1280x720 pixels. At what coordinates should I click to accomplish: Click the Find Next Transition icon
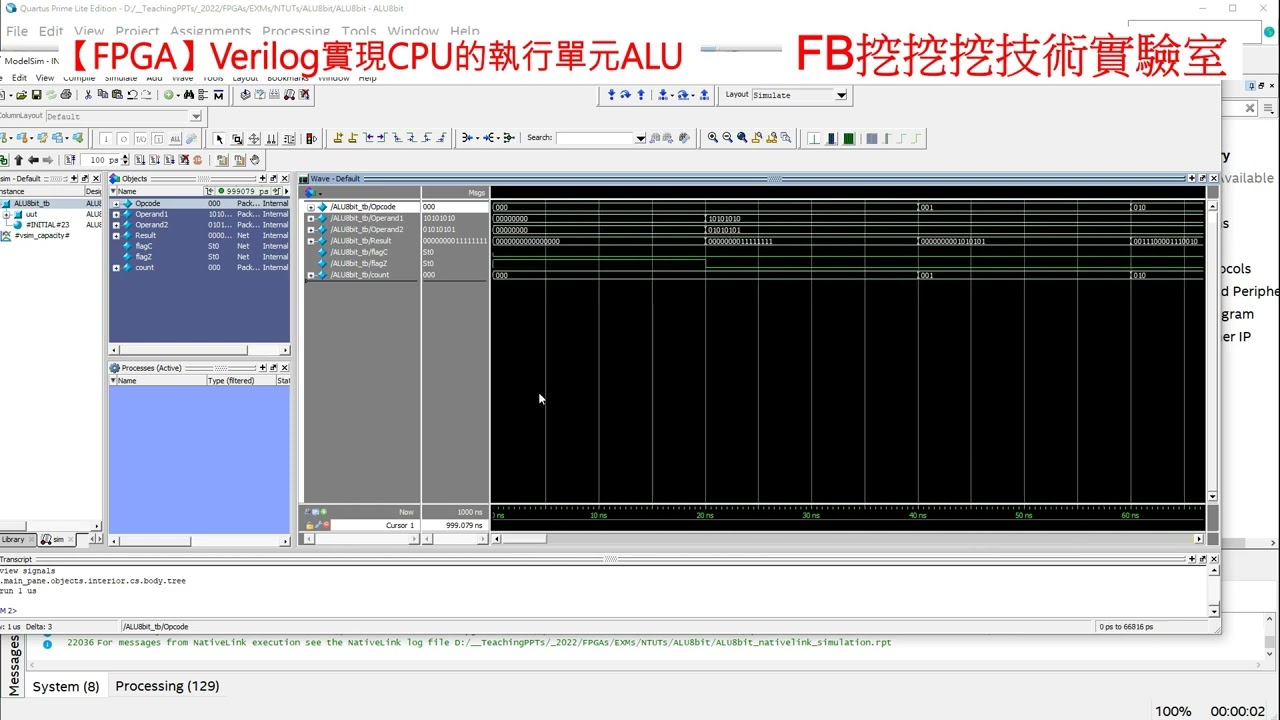coord(381,138)
